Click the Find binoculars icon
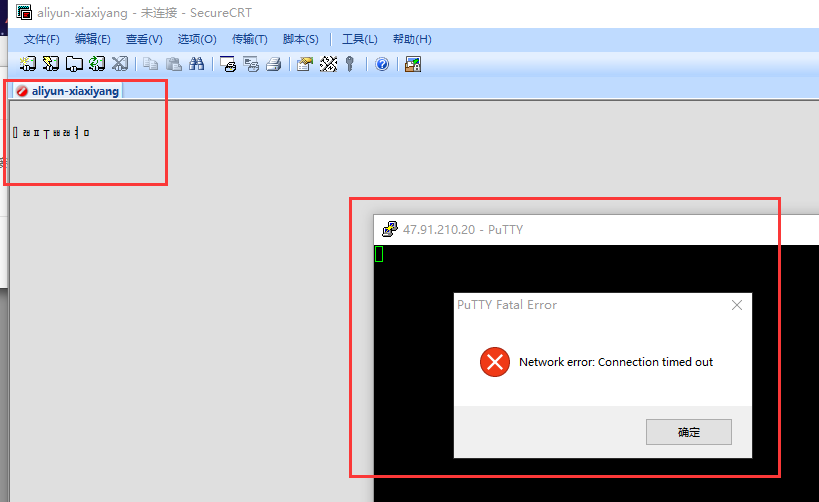819x502 pixels. coord(197,64)
